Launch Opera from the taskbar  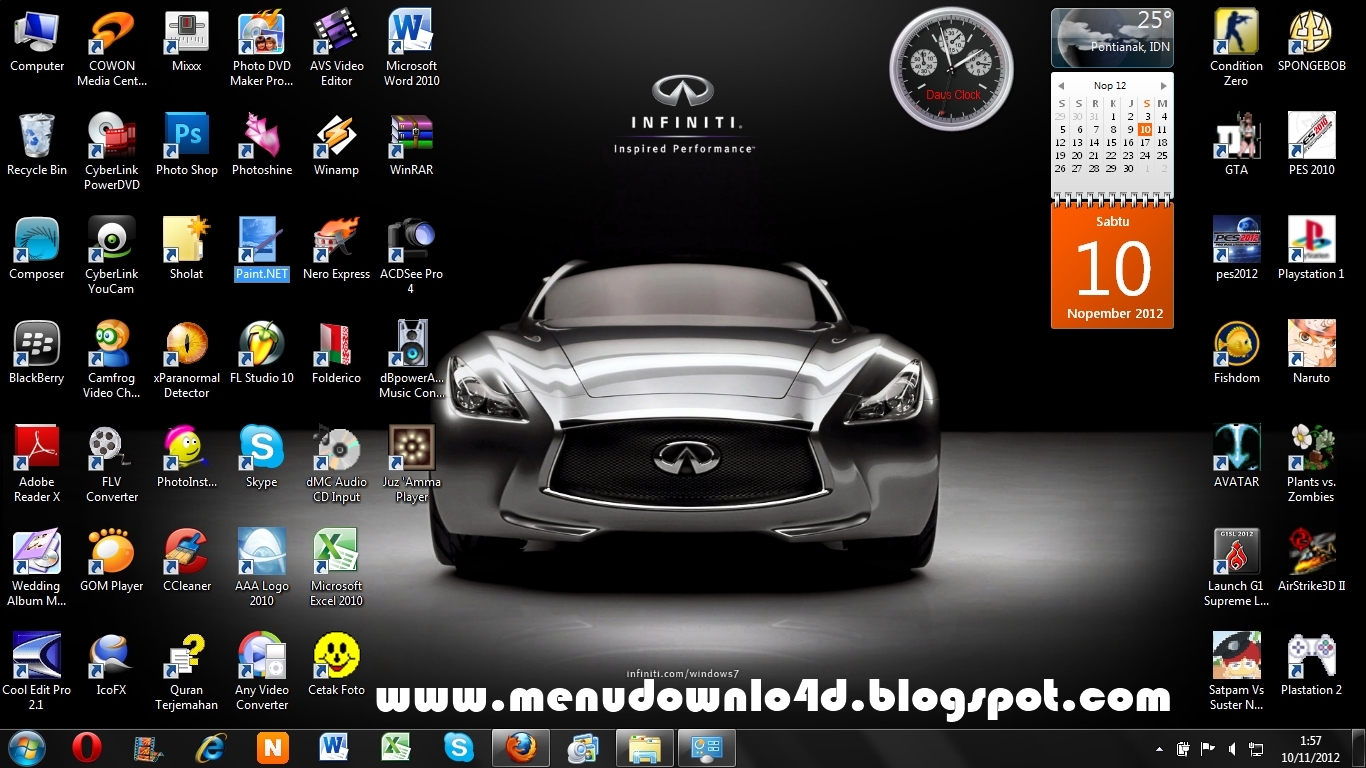[x=87, y=747]
